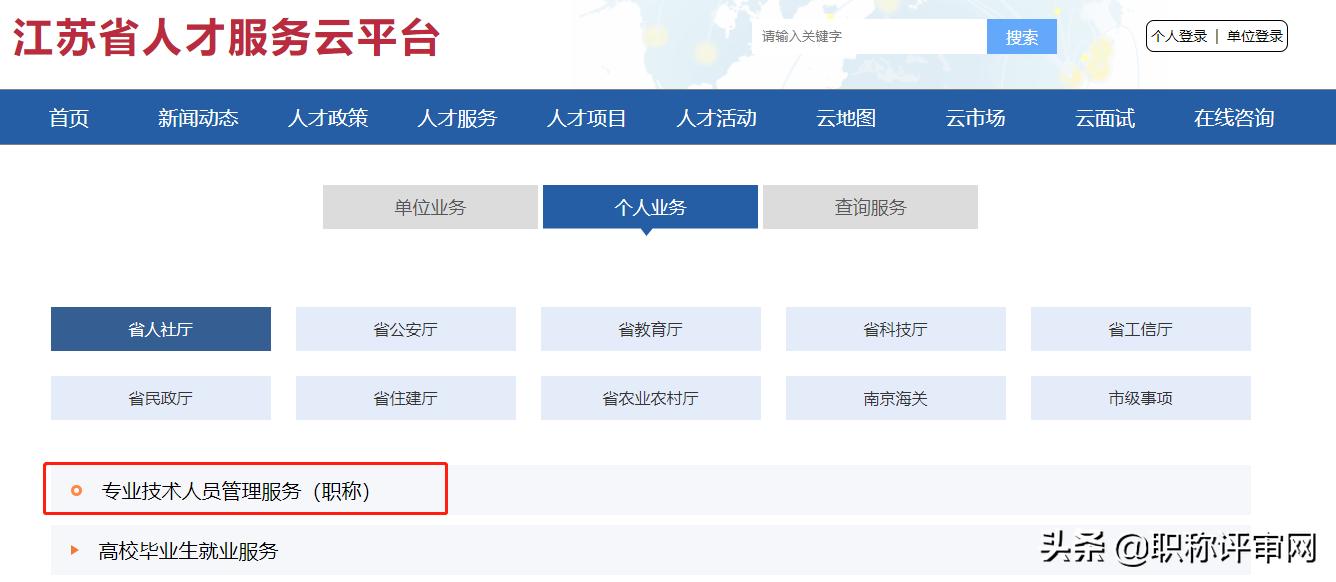Open the 在线咨询 menu item
1336x582 pixels.
(1232, 117)
